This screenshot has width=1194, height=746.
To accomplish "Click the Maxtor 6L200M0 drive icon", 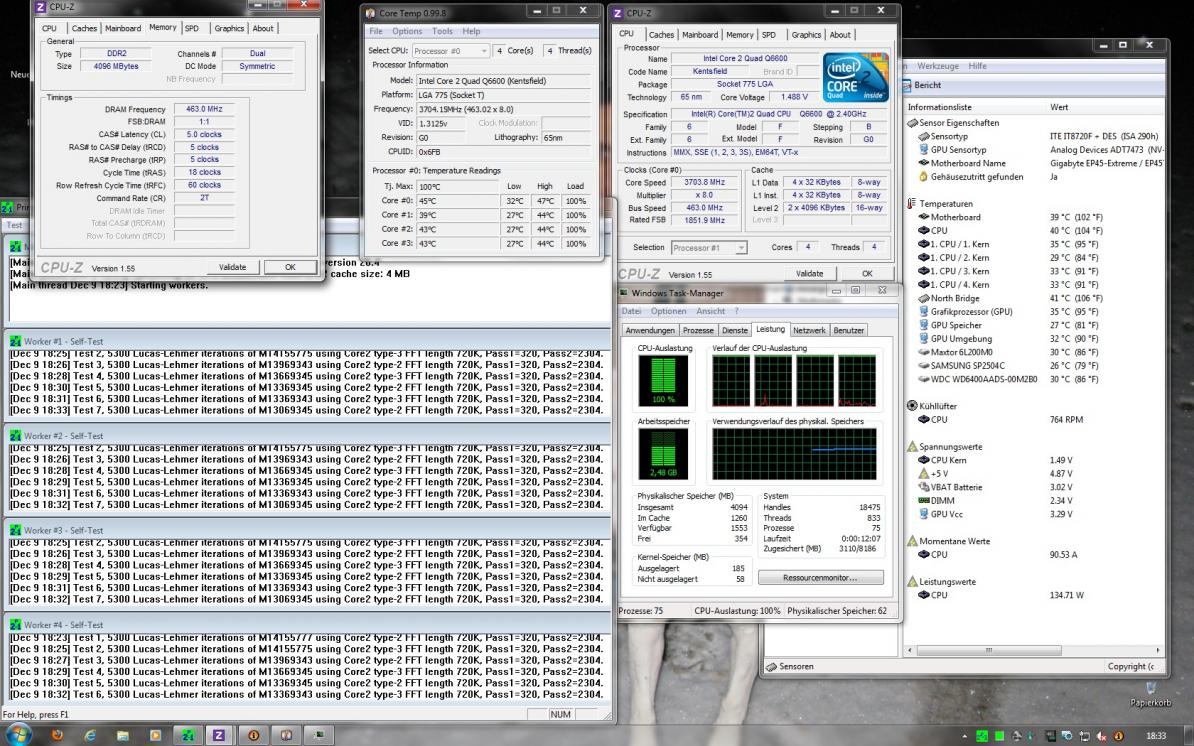I will 924,352.
